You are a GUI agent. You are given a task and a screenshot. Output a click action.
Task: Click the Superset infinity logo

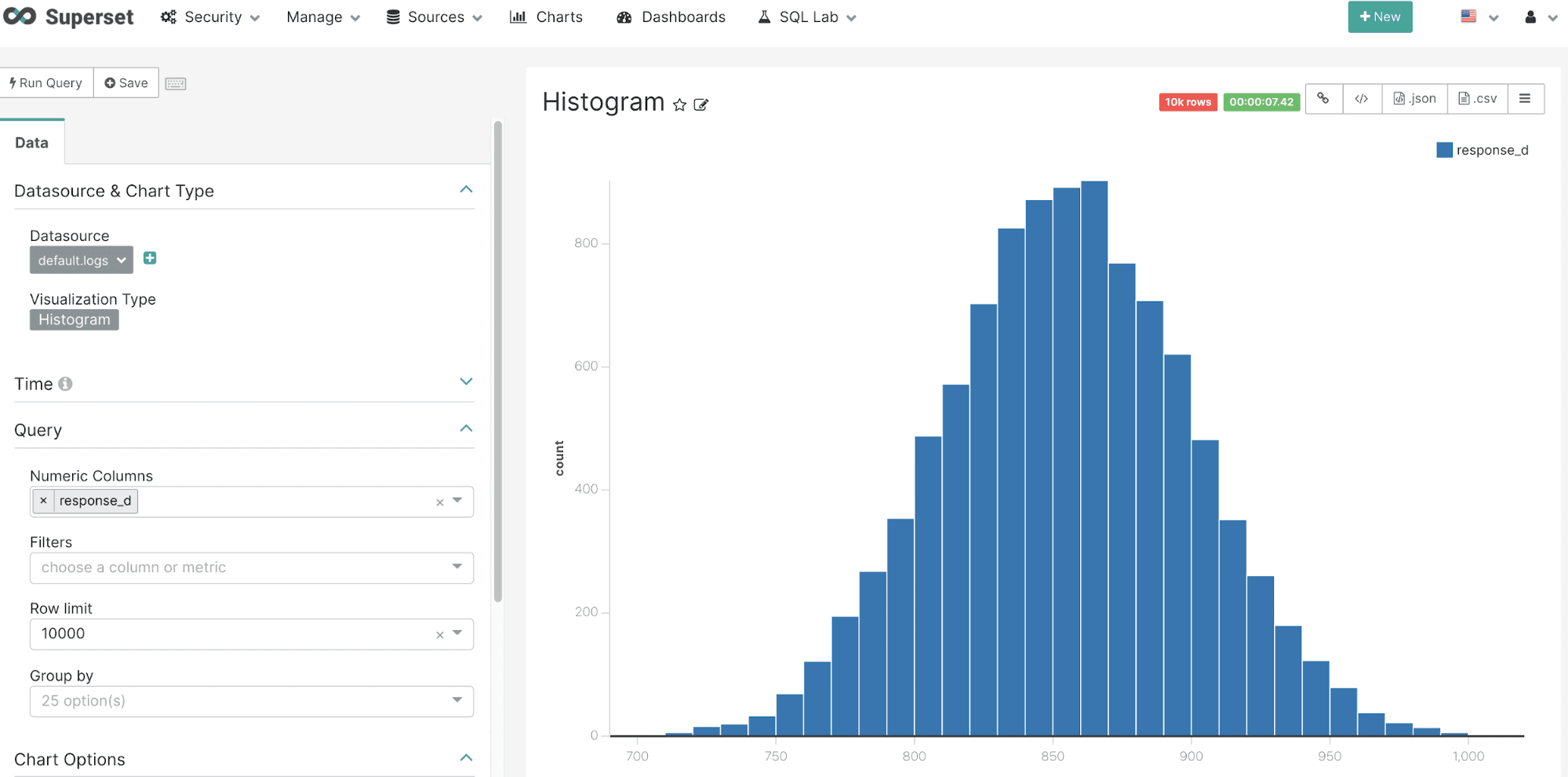(x=20, y=16)
